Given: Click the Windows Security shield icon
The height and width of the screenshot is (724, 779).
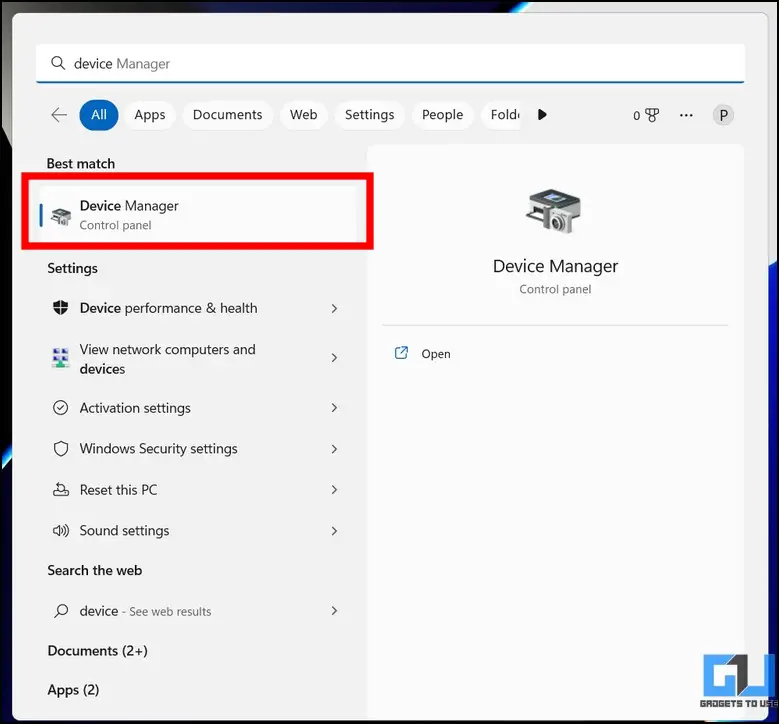Looking at the screenshot, I should coord(61,449).
